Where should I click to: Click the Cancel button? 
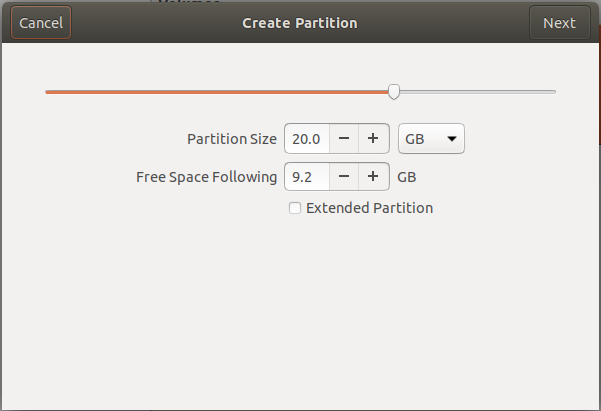[x=41, y=23]
